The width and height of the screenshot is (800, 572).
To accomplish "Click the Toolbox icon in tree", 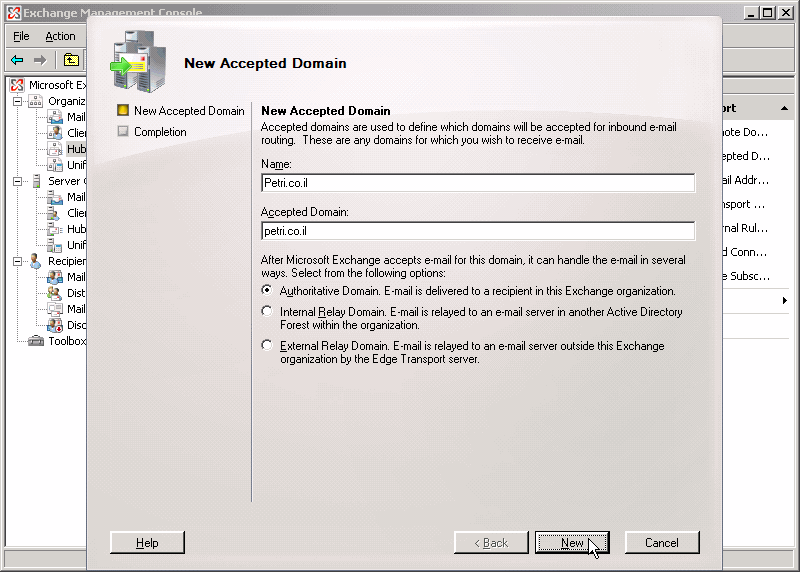I will pos(36,340).
